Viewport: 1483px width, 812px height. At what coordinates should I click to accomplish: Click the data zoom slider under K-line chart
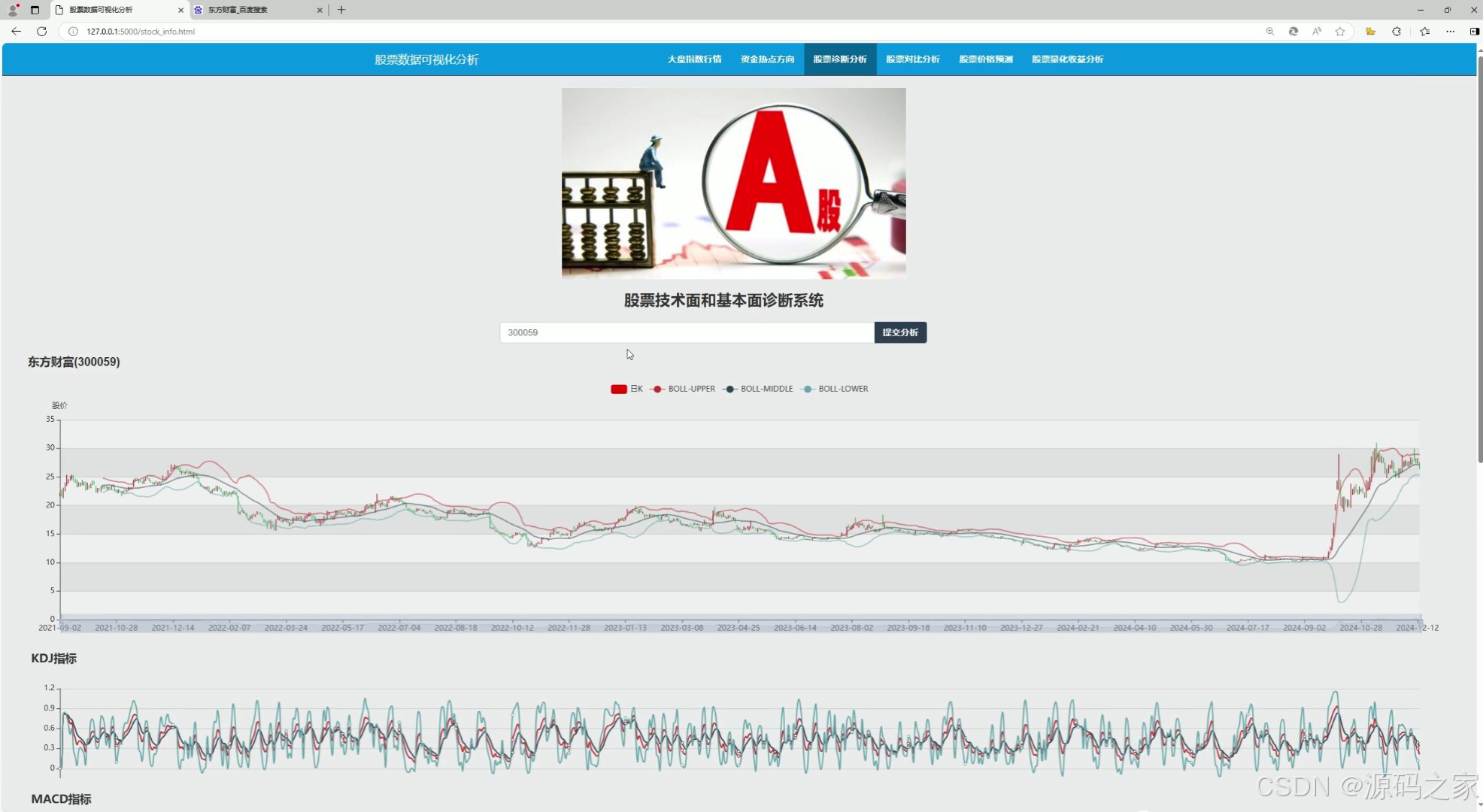[740, 626]
